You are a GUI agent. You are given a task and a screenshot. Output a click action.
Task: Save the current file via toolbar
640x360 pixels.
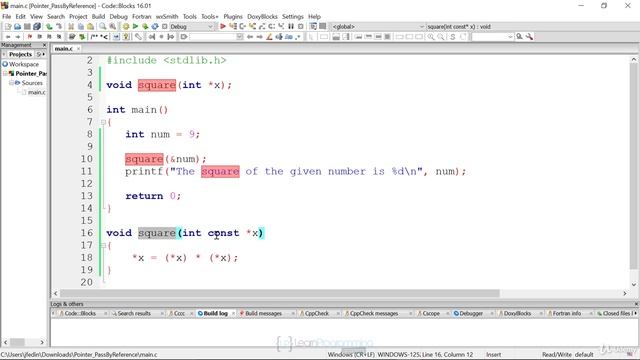[27, 27]
